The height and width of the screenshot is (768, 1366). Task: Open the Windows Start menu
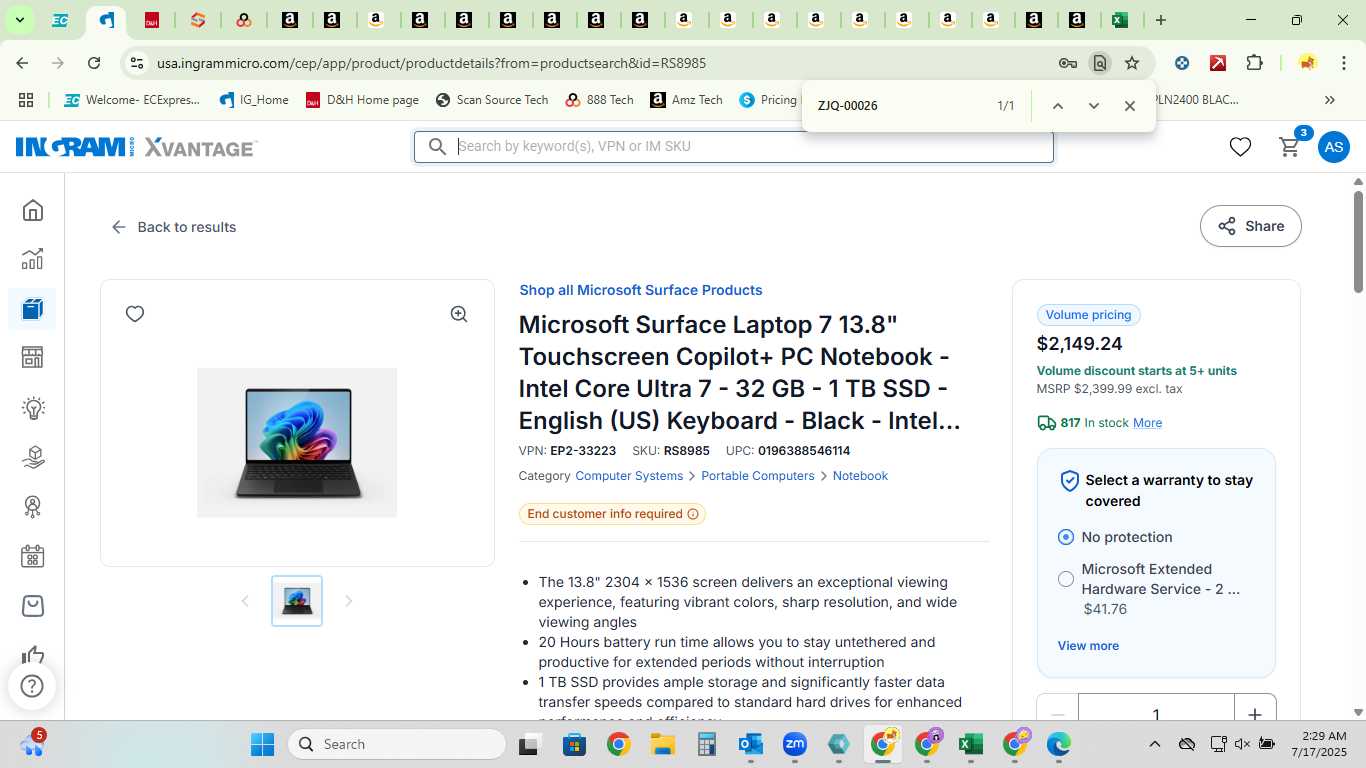point(262,744)
